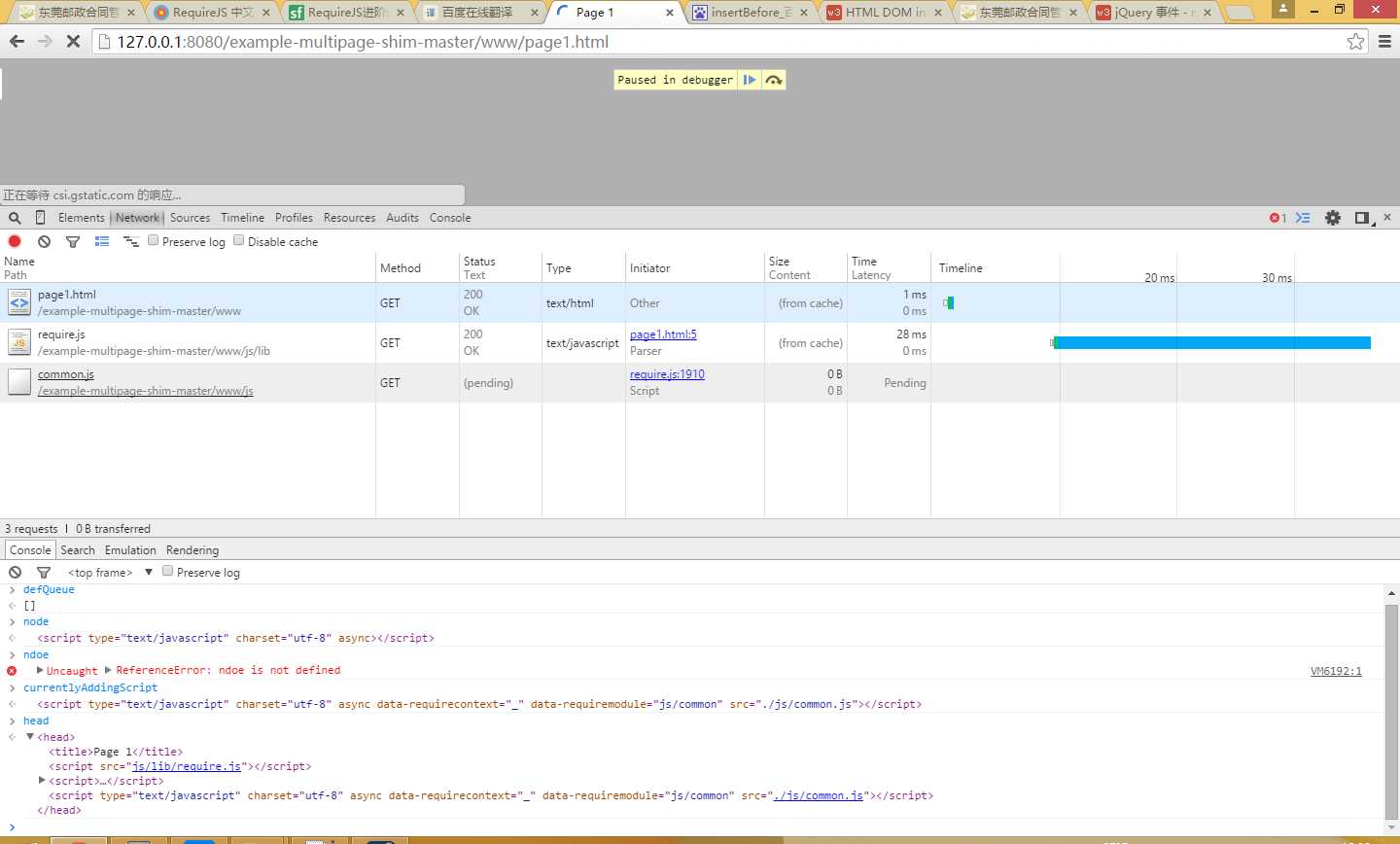Close the DevTools panel
Image resolution: width=1400 pixels, height=844 pixels.
[x=1387, y=217]
